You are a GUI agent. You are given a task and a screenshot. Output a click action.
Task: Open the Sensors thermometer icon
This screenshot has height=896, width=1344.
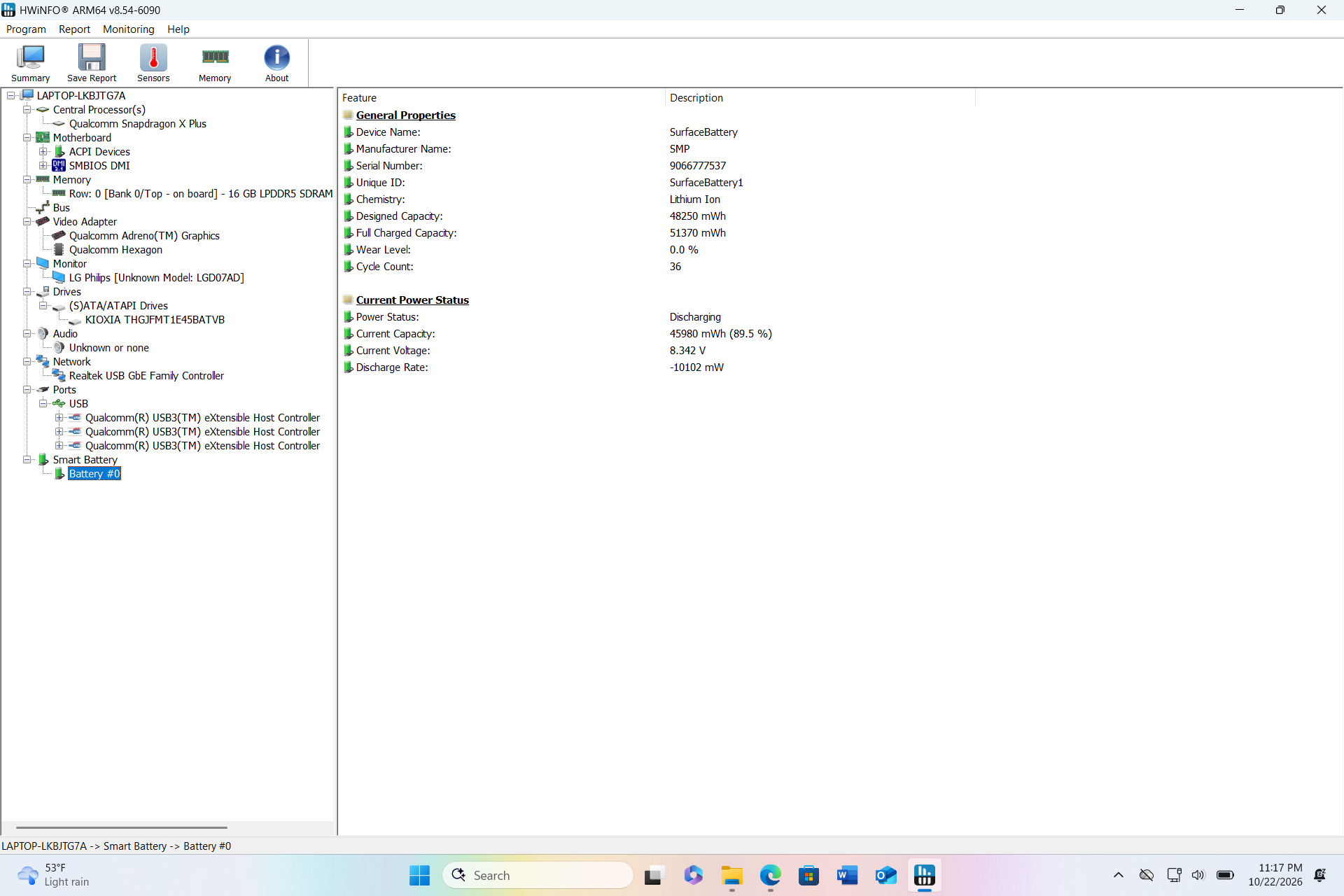pyautogui.click(x=153, y=63)
